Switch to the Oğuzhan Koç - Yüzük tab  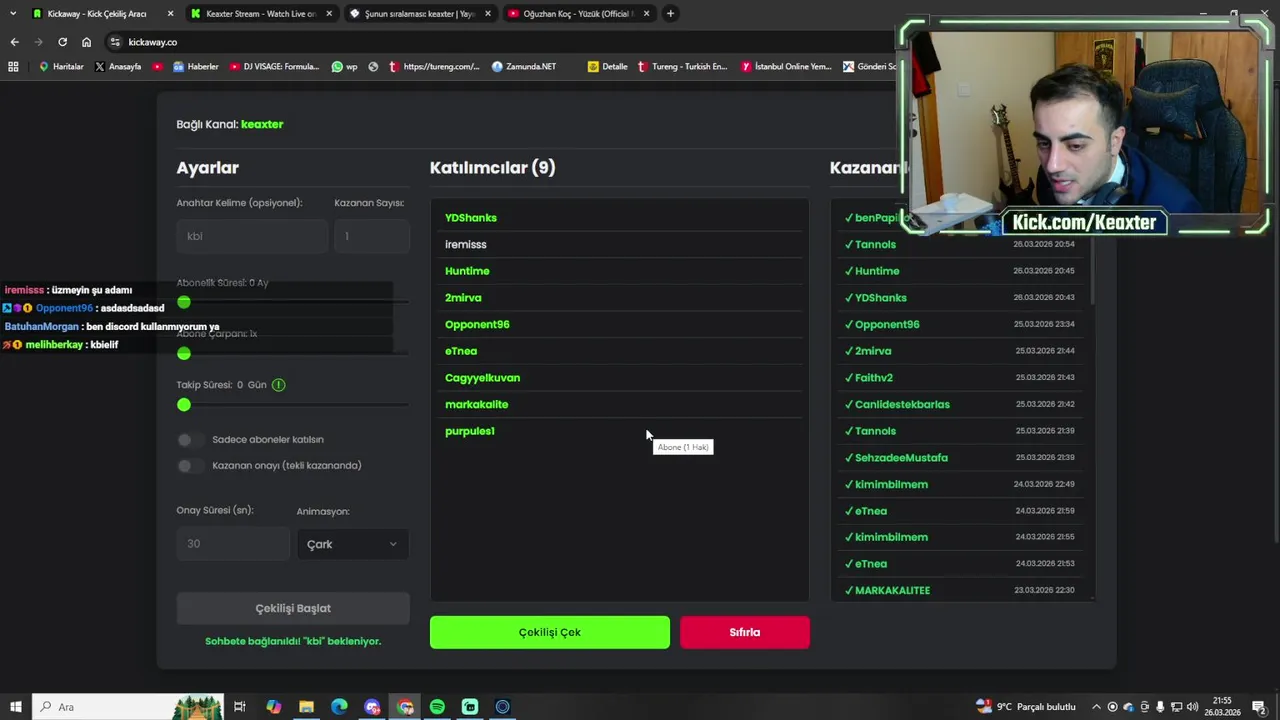pos(578,14)
